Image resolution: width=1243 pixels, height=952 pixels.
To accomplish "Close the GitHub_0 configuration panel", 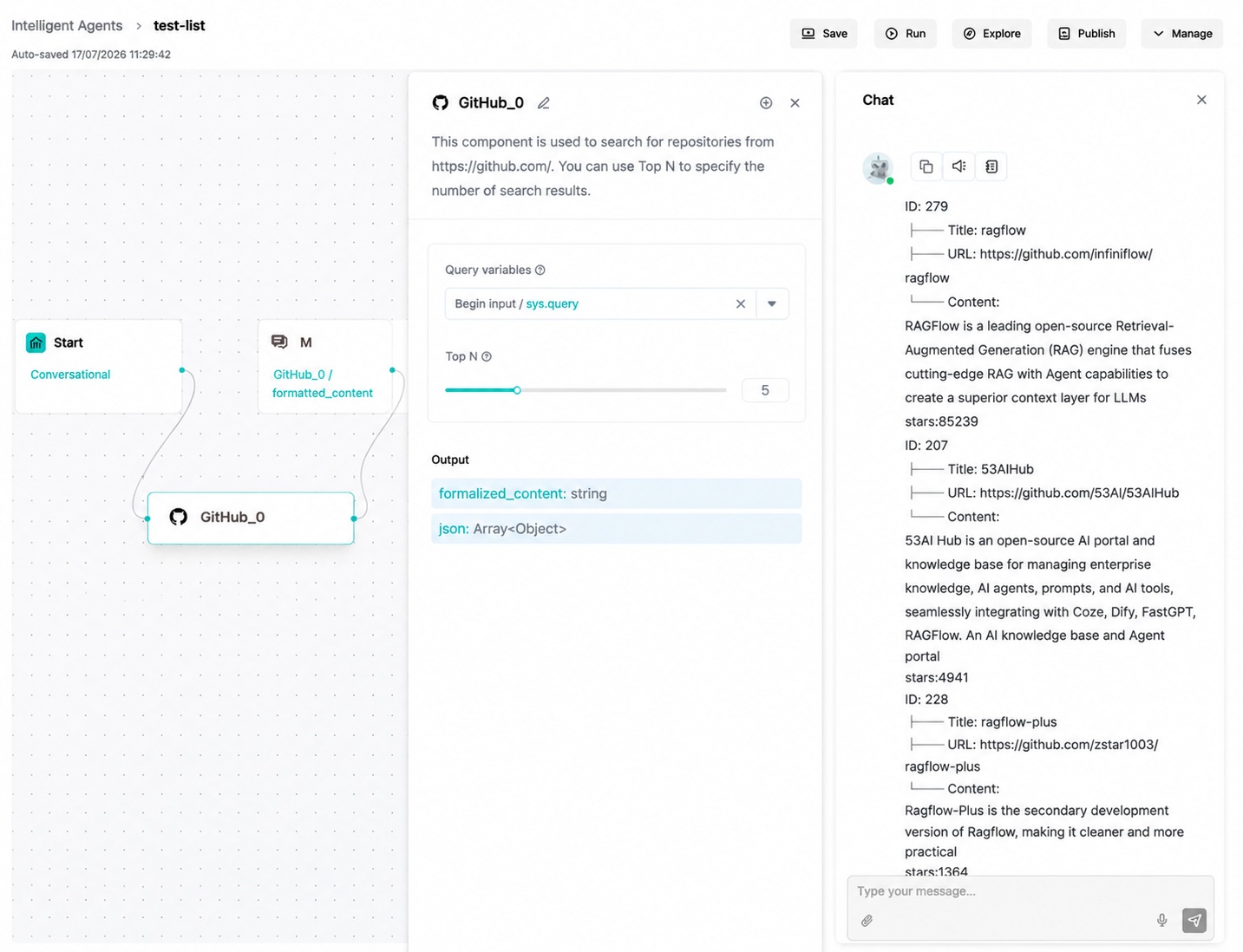I will pyautogui.click(x=795, y=103).
